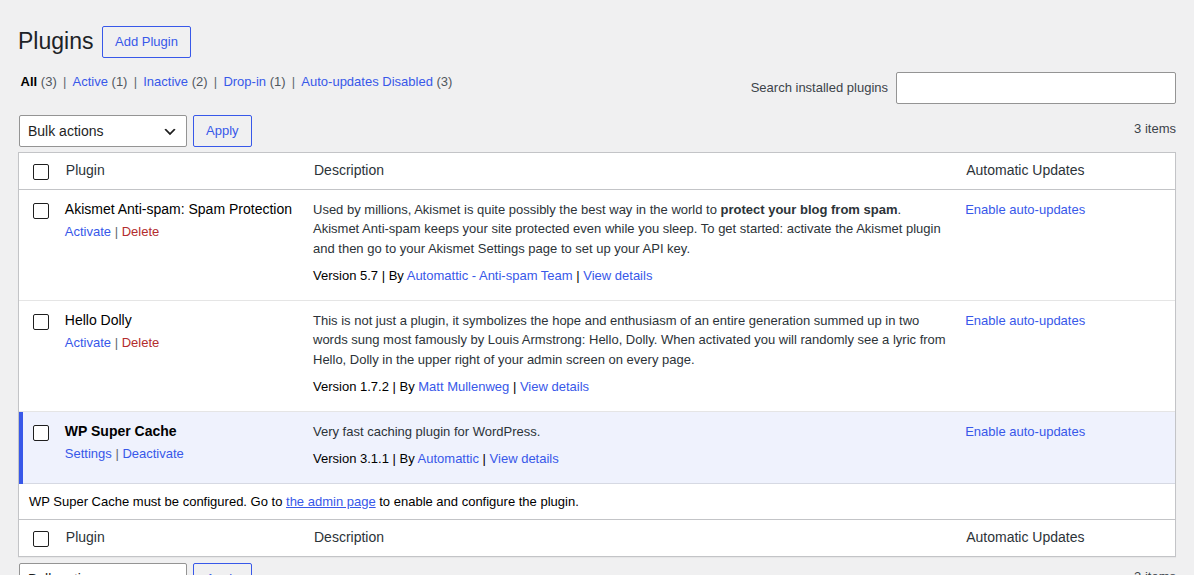
Task: Click the top Apply button
Action: click(x=222, y=131)
